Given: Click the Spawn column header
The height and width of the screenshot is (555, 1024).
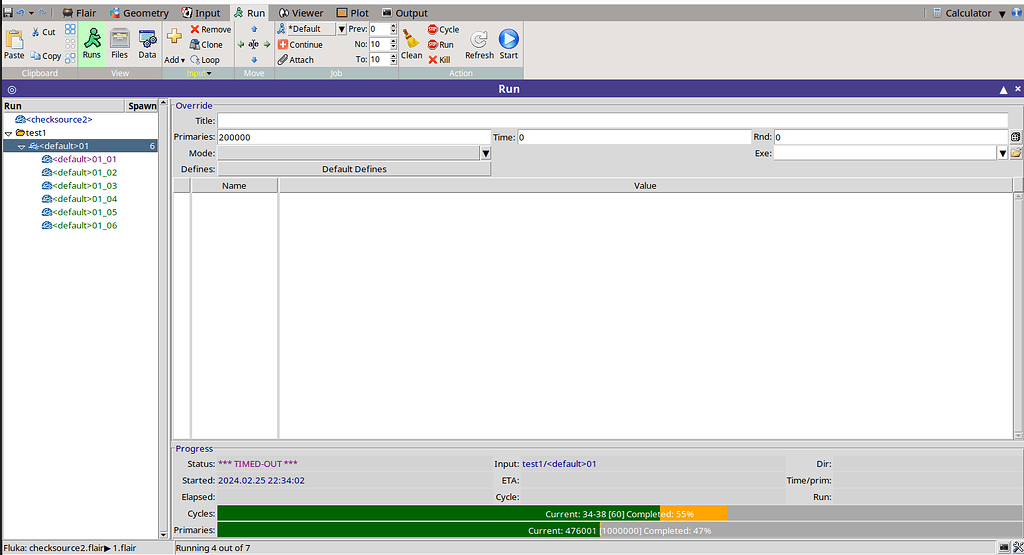Looking at the screenshot, I should [x=142, y=106].
